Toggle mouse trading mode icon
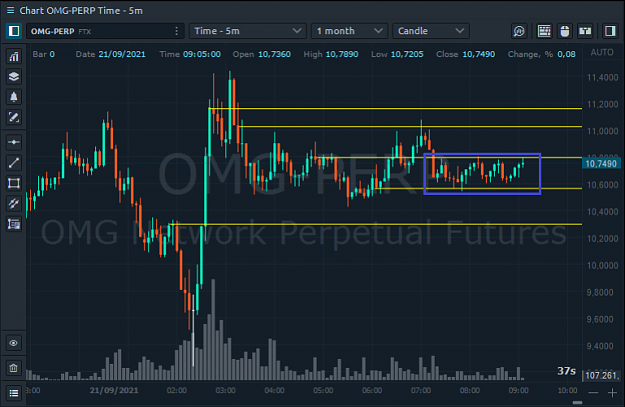The image size is (625, 407). point(564,31)
